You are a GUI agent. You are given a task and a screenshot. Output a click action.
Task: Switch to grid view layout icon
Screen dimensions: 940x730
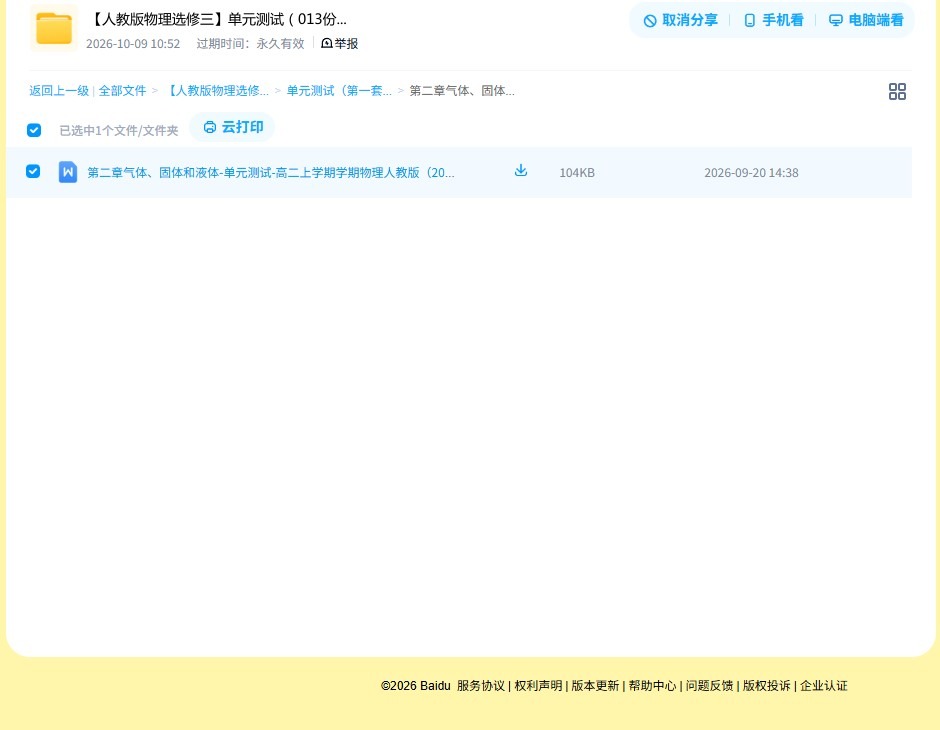[897, 91]
